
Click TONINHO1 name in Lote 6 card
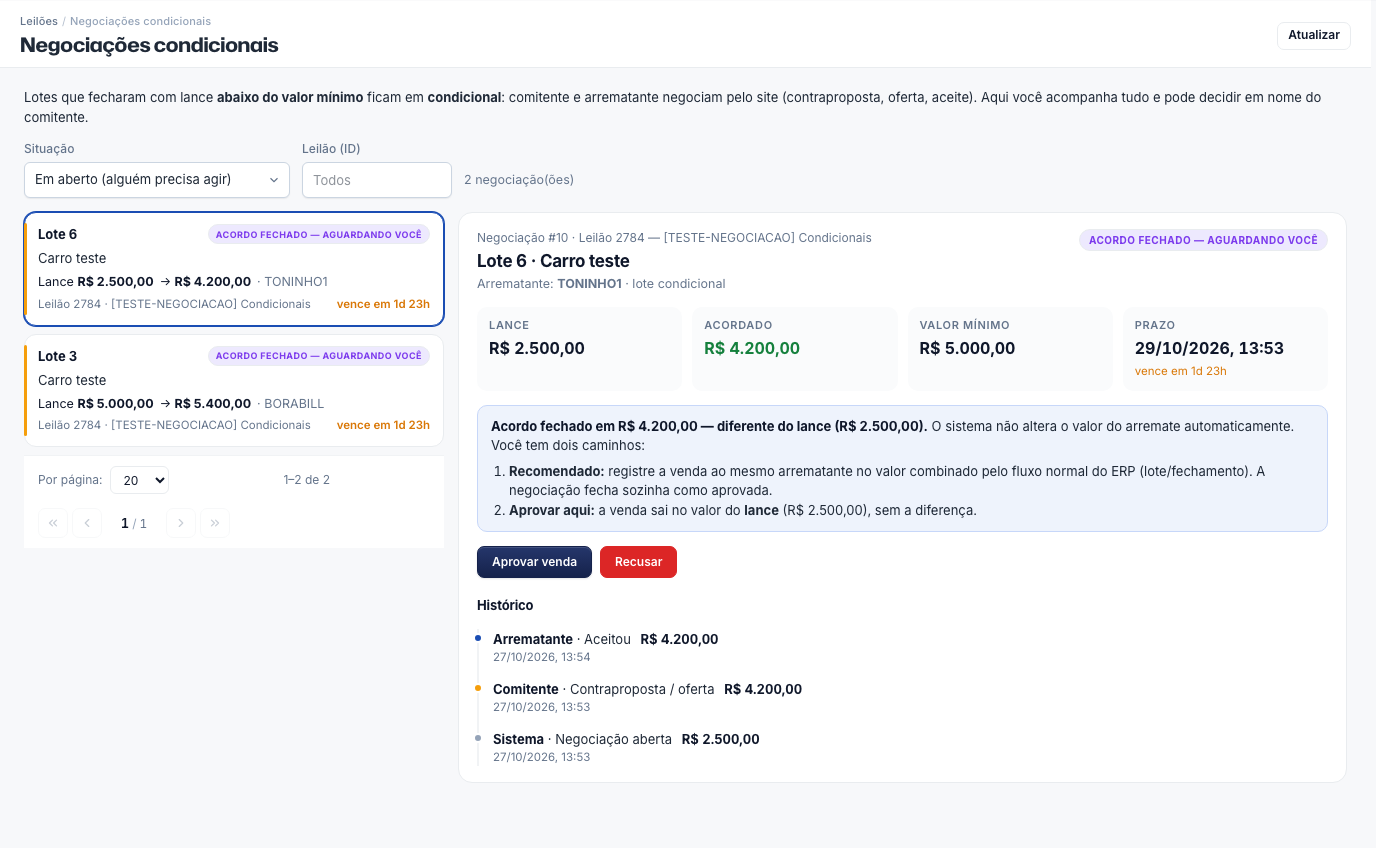tap(296, 282)
